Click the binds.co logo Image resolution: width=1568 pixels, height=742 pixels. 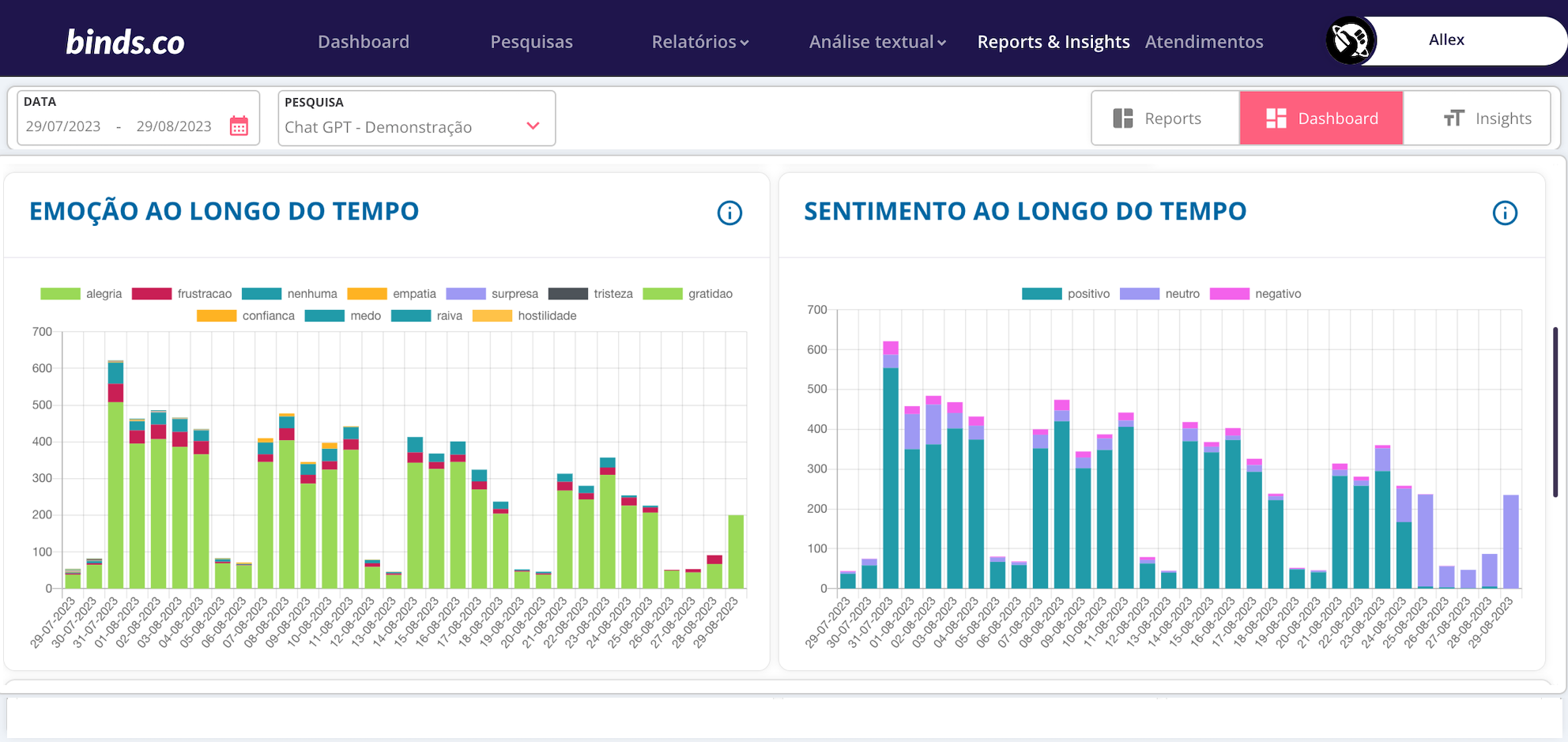click(125, 42)
